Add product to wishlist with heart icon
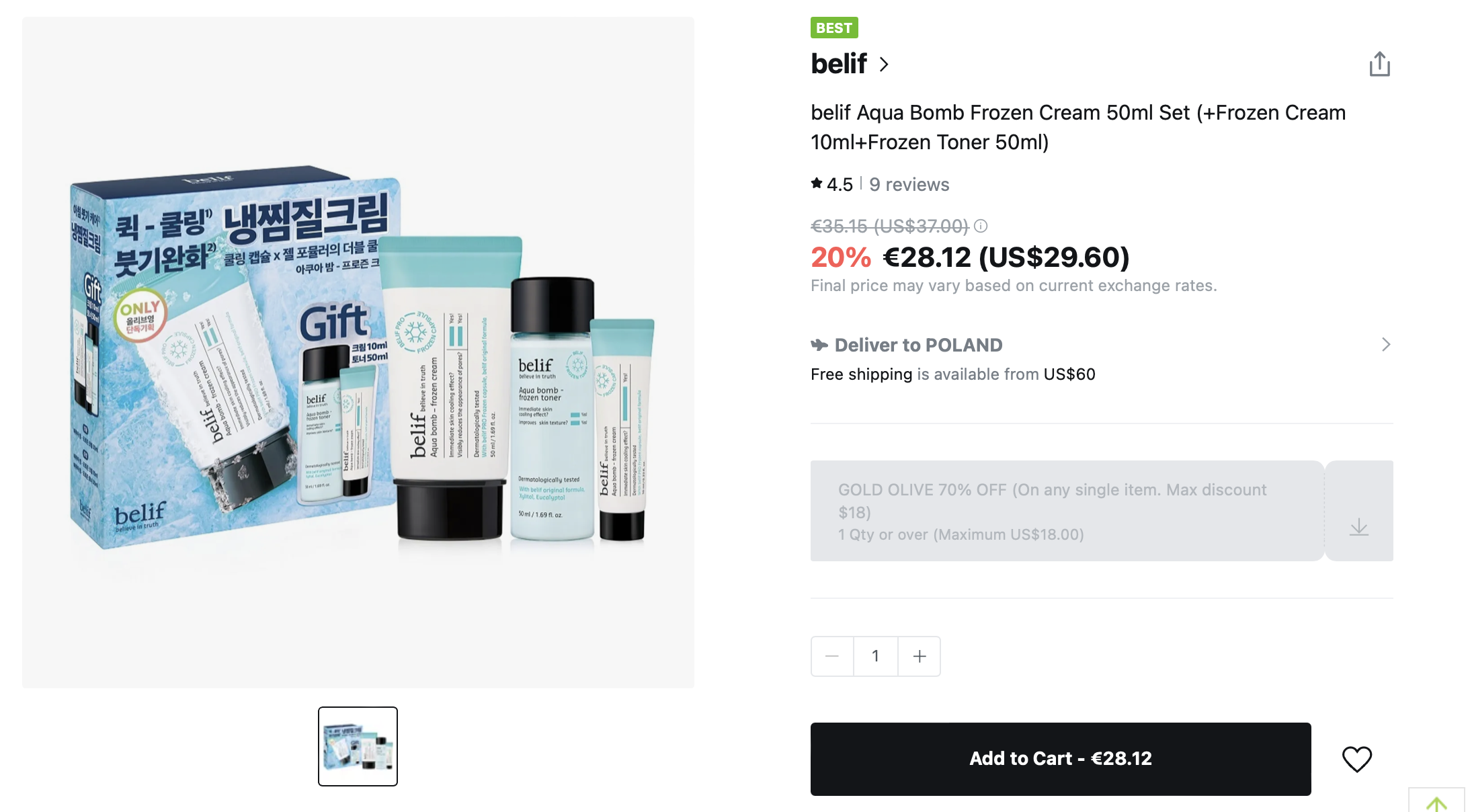Viewport: 1468px width, 812px height. click(1356, 759)
